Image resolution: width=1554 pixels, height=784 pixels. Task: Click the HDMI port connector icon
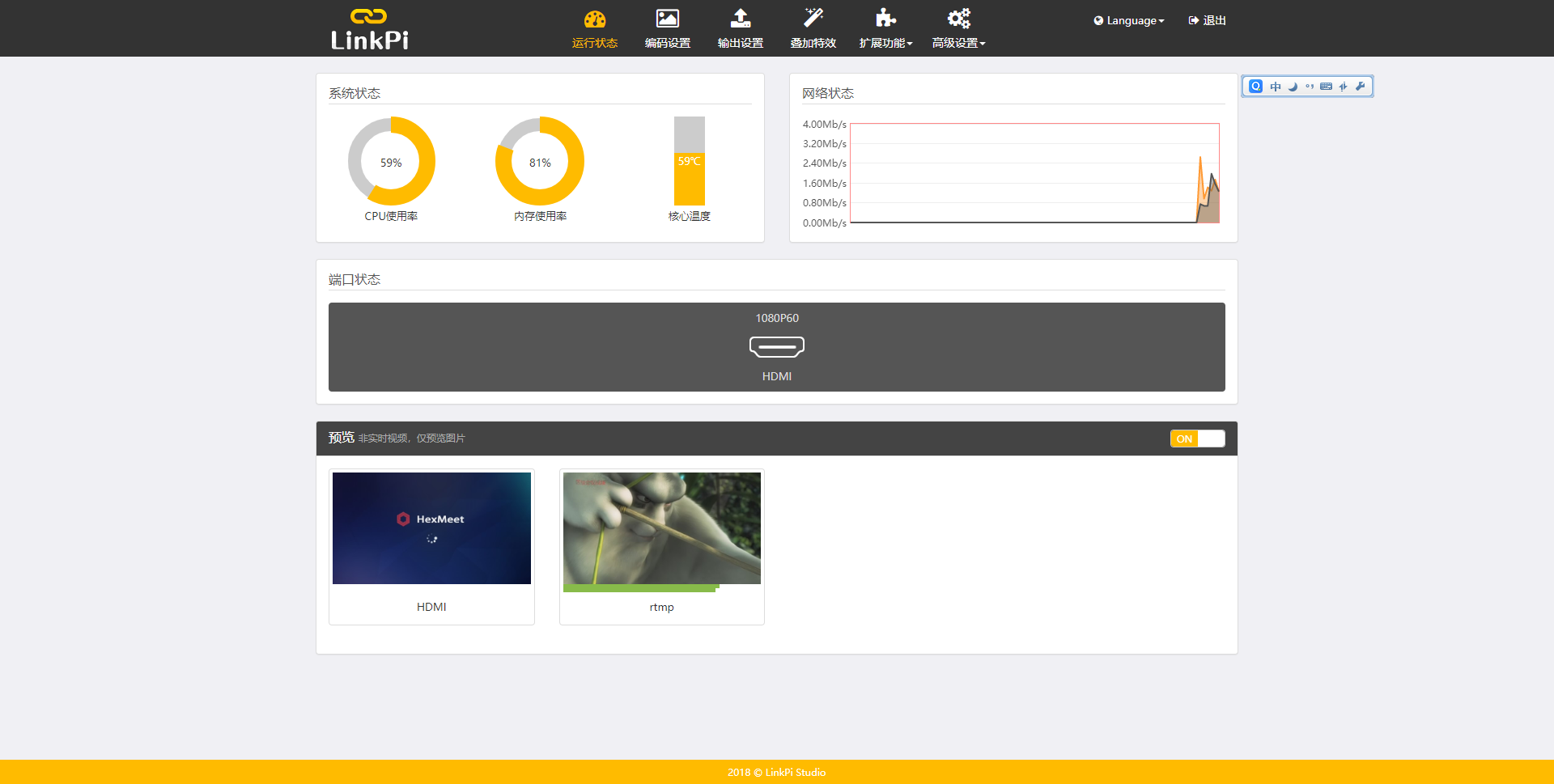tap(777, 347)
